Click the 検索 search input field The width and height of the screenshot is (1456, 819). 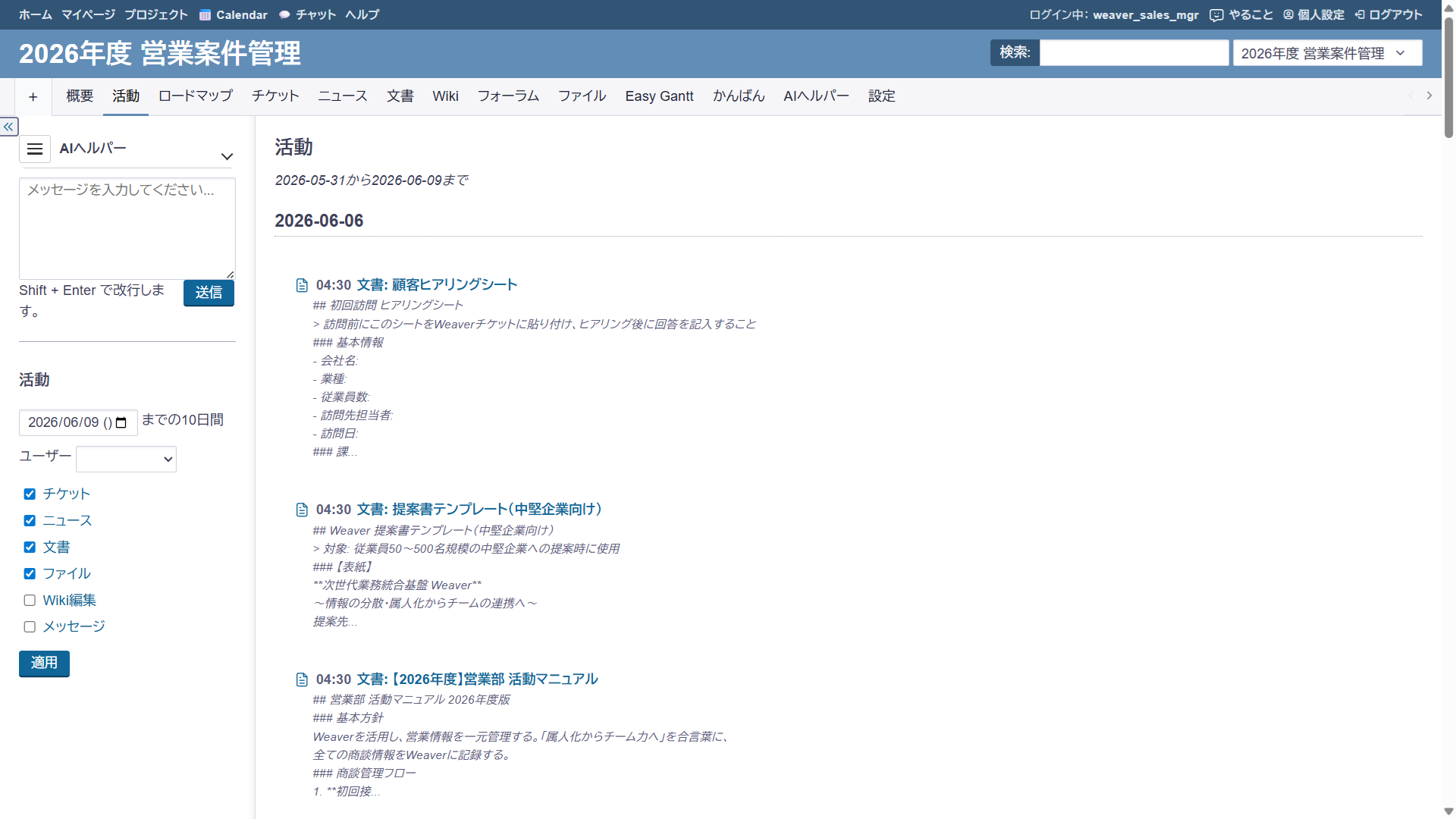[x=1134, y=53]
